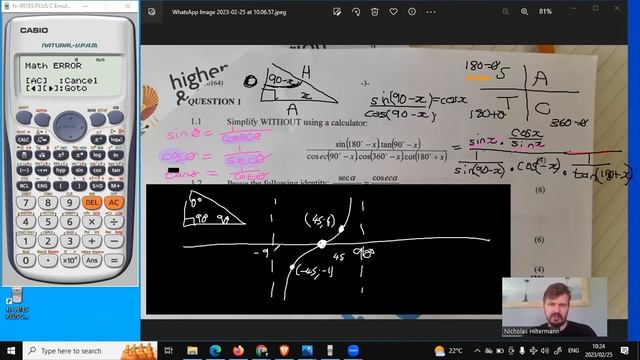Tap the log base key on the calculator

[116, 140]
